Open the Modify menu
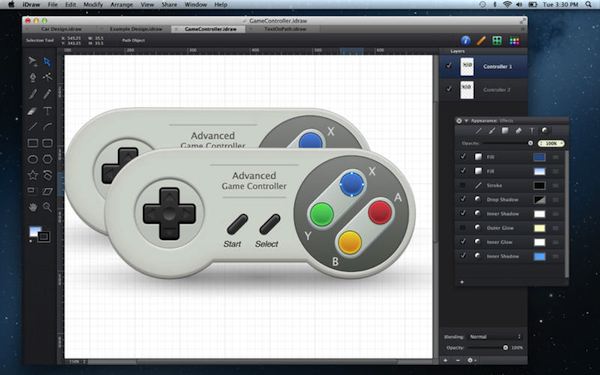 click(x=93, y=5)
